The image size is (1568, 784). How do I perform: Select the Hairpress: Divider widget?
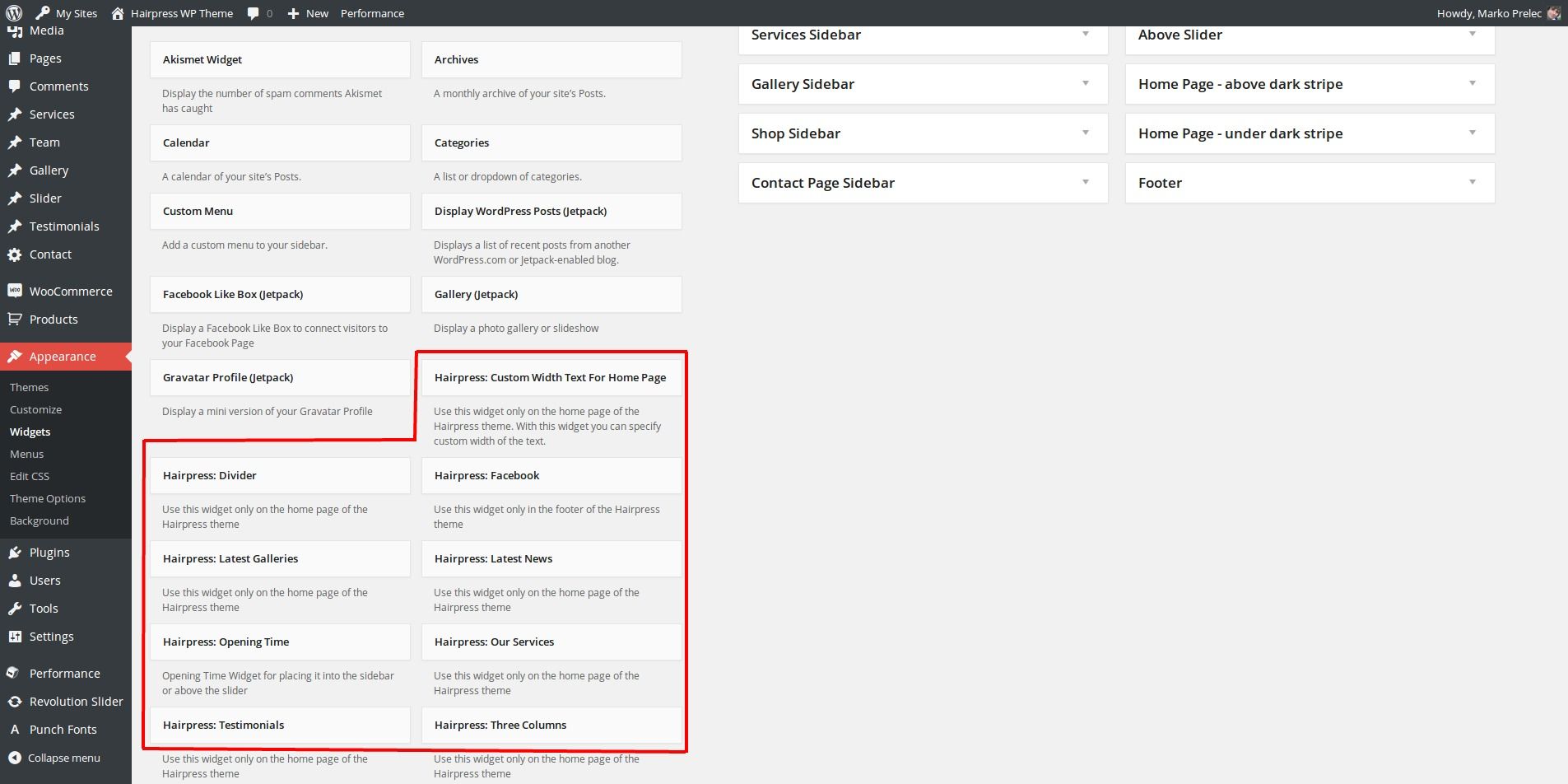[x=280, y=476]
